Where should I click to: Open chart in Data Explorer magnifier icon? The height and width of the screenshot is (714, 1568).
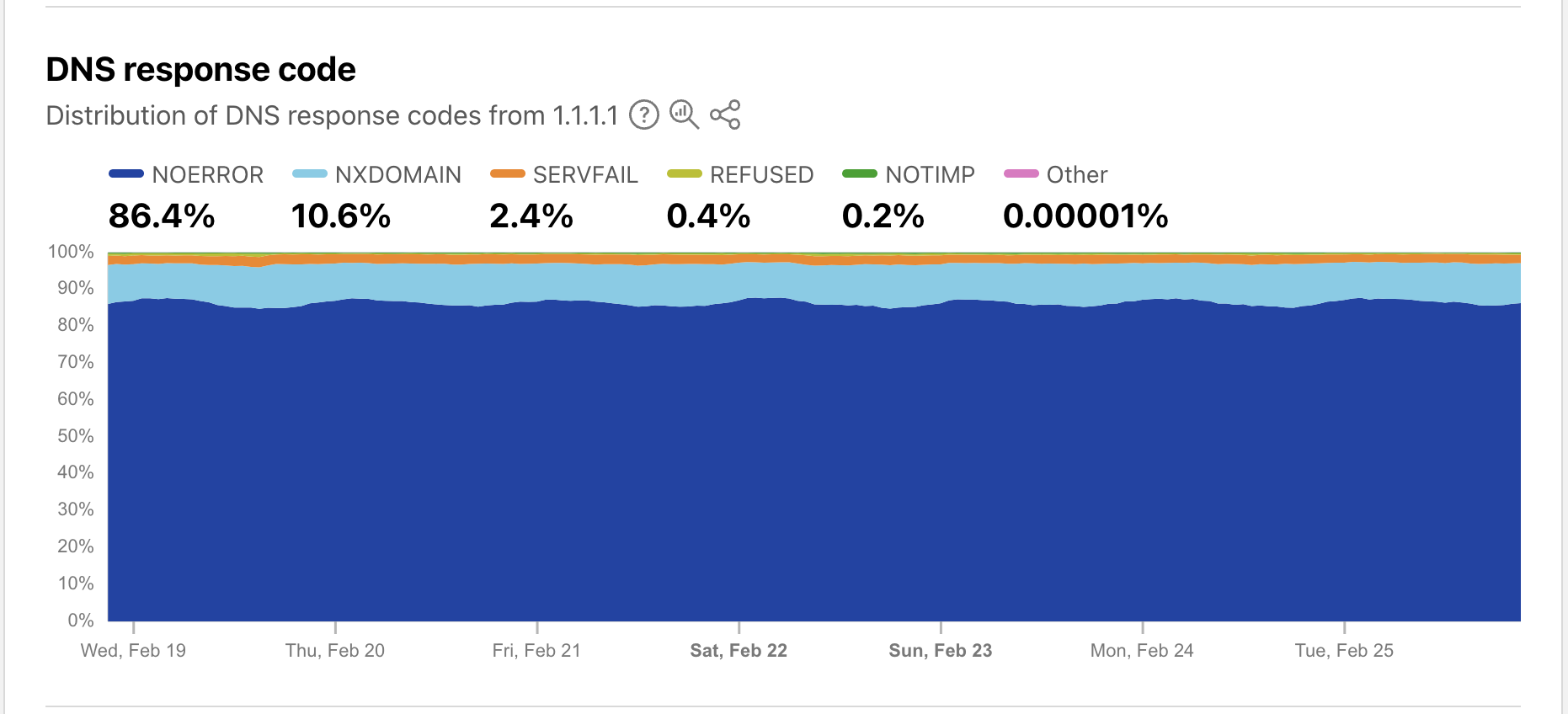coord(684,115)
